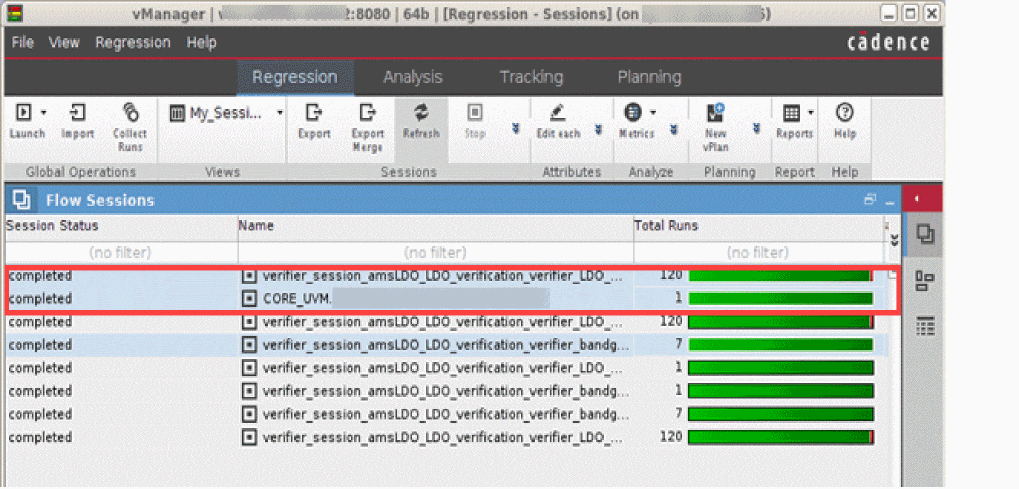Select the bandg session name with 1 run
This screenshot has height=489, width=1019.
445,391
